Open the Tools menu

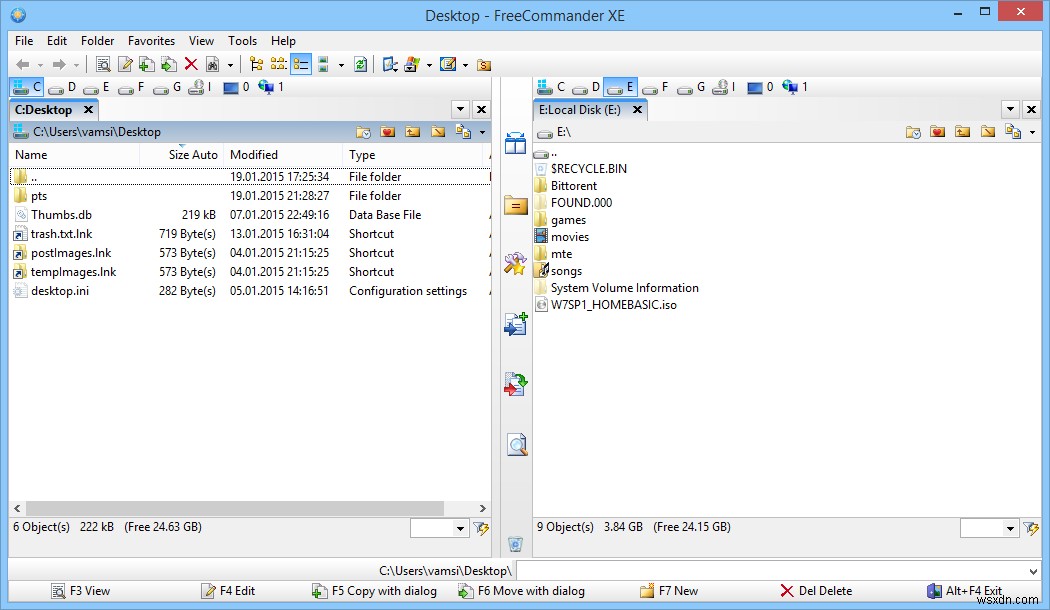(242, 41)
